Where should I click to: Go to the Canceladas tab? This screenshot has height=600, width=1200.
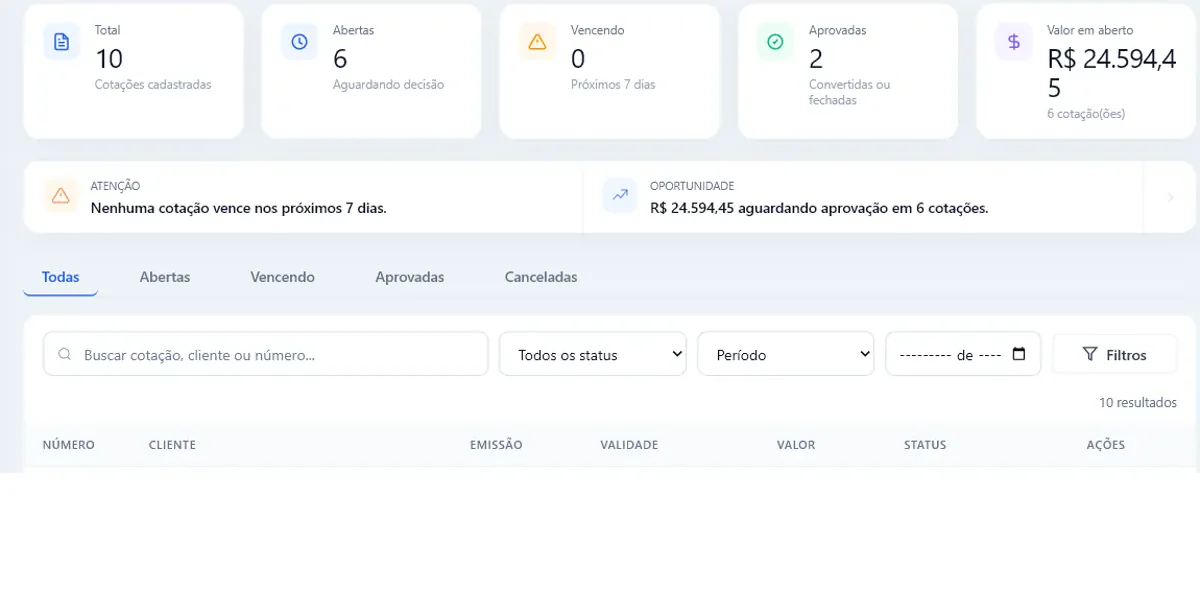[541, 277]
